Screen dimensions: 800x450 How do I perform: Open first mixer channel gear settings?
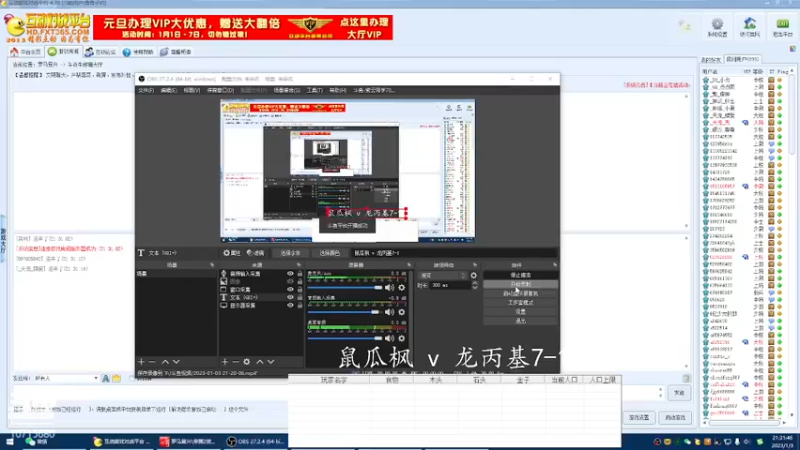[402, 288]
